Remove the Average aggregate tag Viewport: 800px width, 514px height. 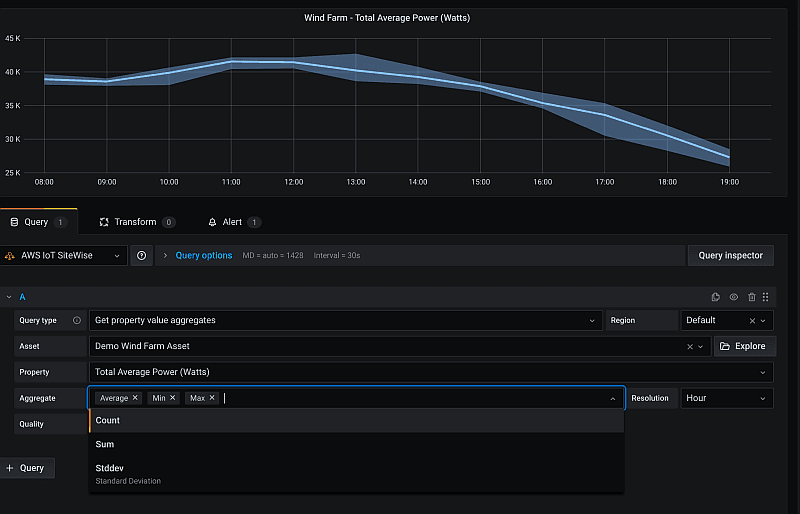point(135,398)
